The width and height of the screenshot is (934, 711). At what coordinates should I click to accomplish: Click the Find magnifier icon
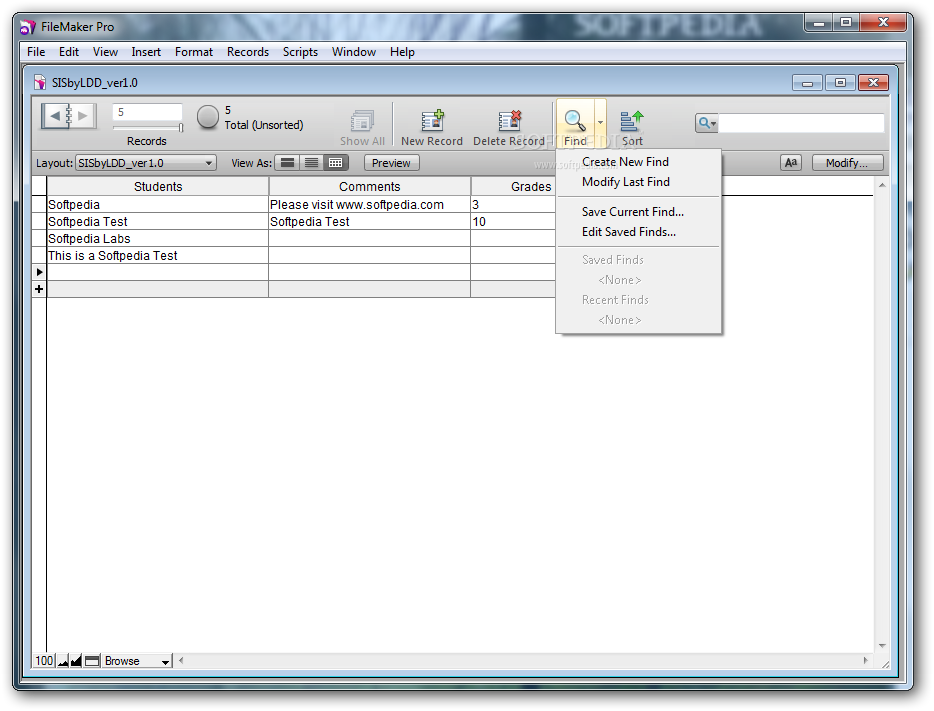pos(575,121)
